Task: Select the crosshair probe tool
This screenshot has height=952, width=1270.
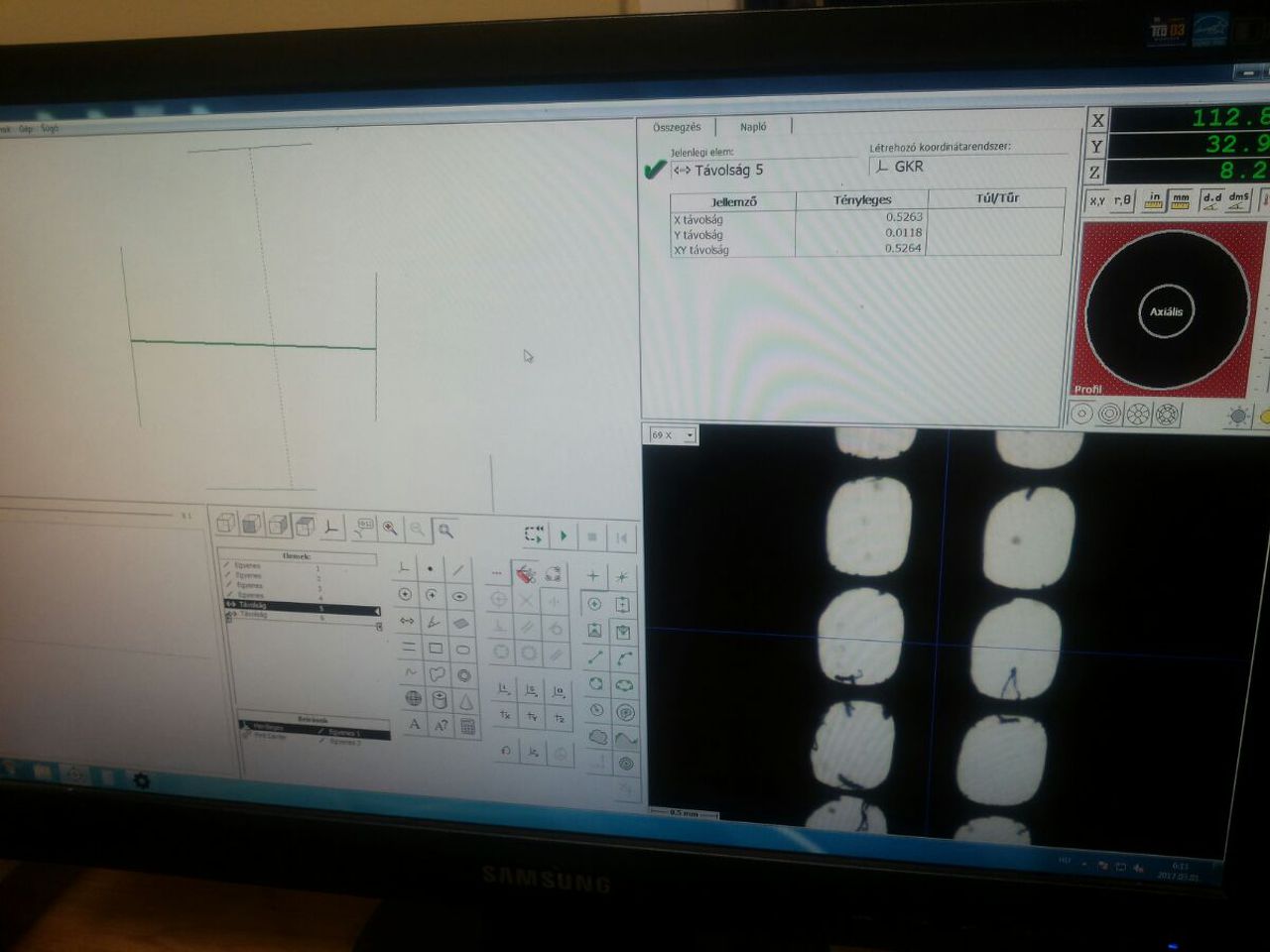Action: pyautogui.click(x=592, y=576)
